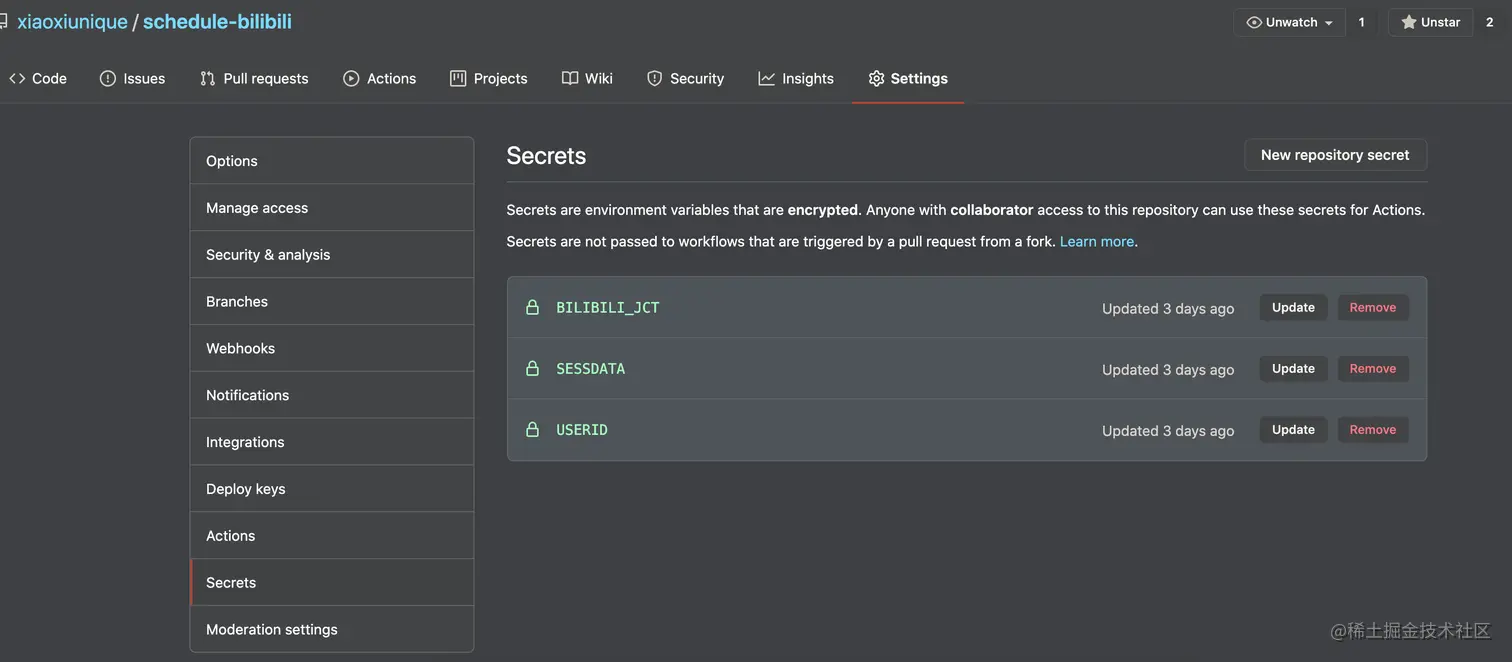Open Manage access in sidebar
1512x662 pixels.
[332, 207]
